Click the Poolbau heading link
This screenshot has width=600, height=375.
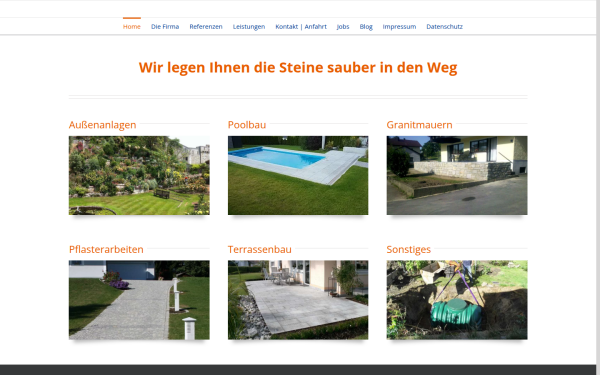(x=247, y=125)
